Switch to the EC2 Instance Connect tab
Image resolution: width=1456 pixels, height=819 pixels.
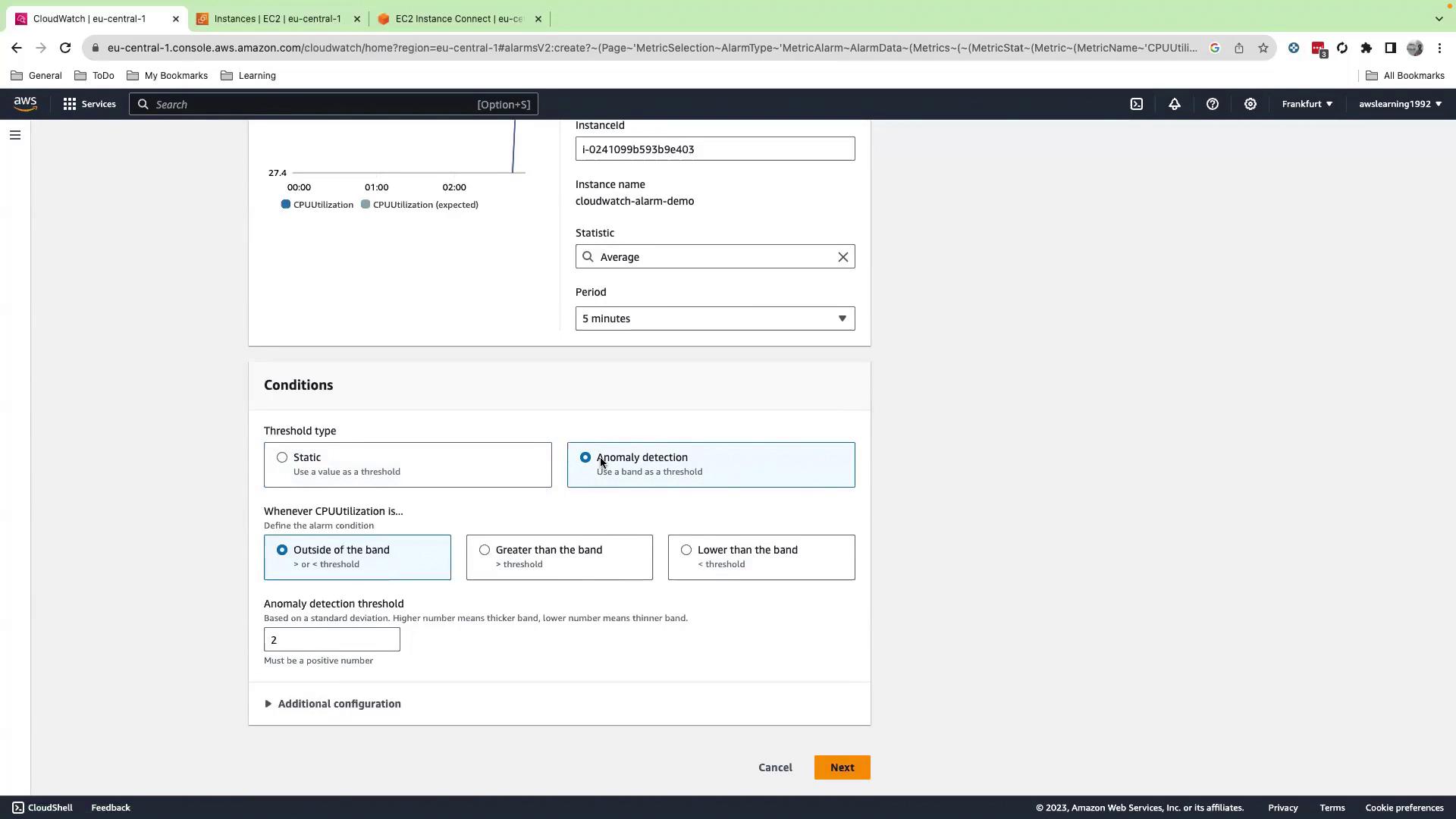click(458, 19)
